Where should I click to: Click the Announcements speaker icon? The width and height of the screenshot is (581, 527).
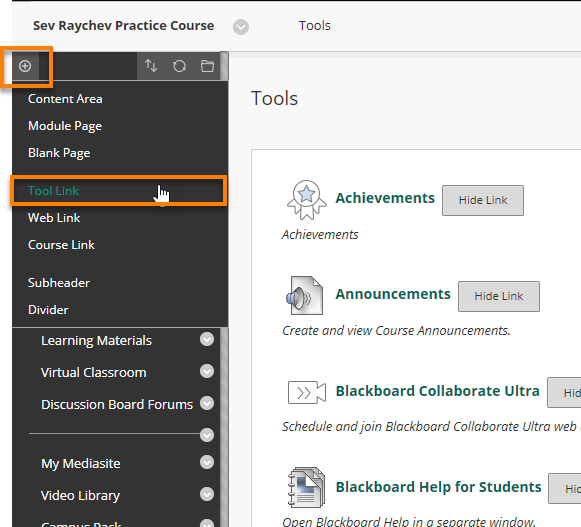click(305, 296)
